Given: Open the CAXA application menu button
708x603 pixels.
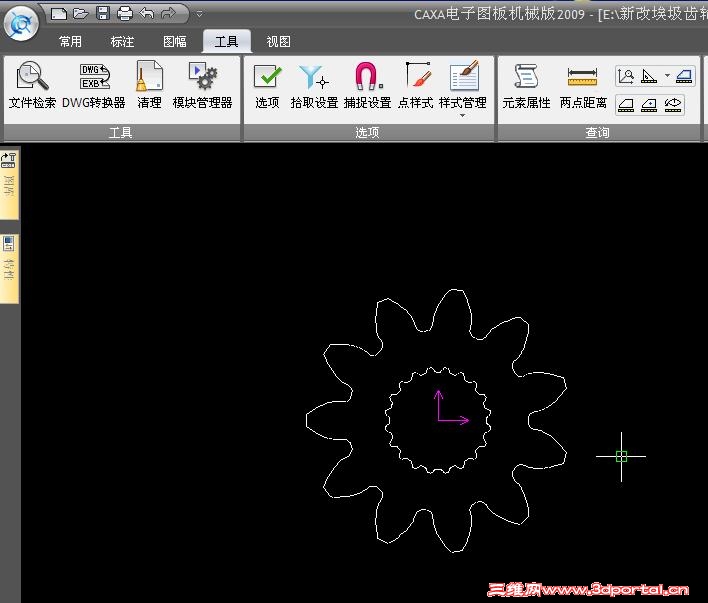Looking at the screenshot, I should 20,23.
